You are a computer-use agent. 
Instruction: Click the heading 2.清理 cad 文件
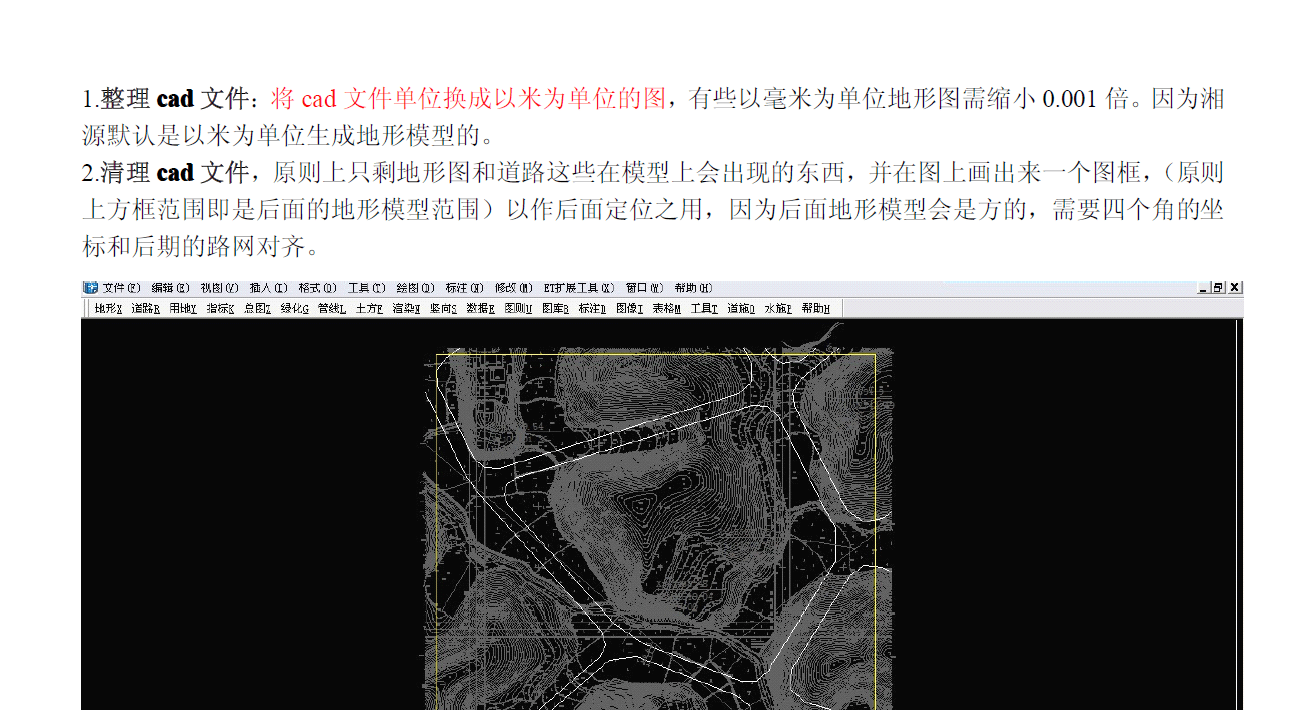pos(165,173)
